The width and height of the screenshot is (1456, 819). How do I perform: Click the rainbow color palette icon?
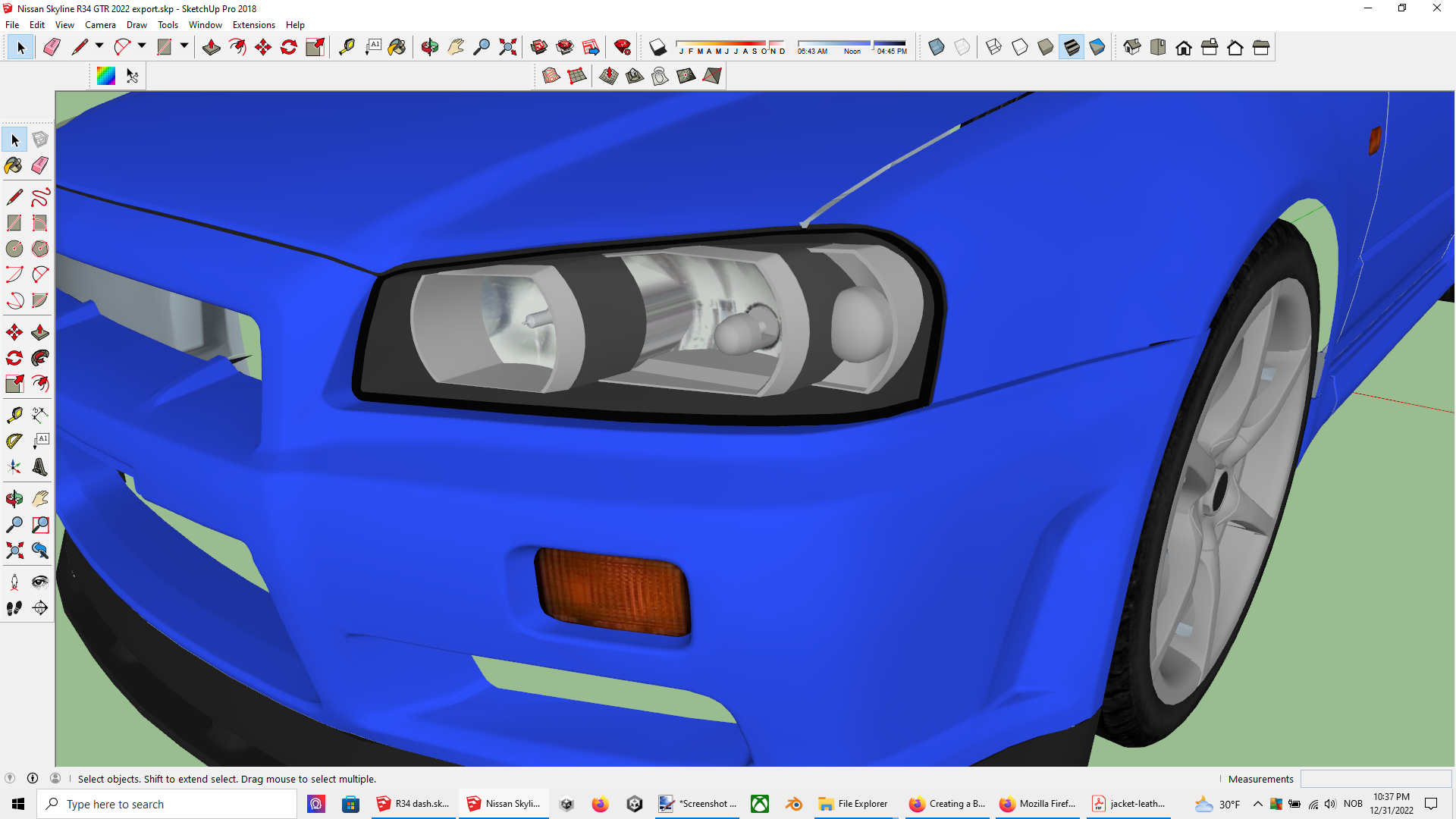pyautogui.click(x=106, y=76)
